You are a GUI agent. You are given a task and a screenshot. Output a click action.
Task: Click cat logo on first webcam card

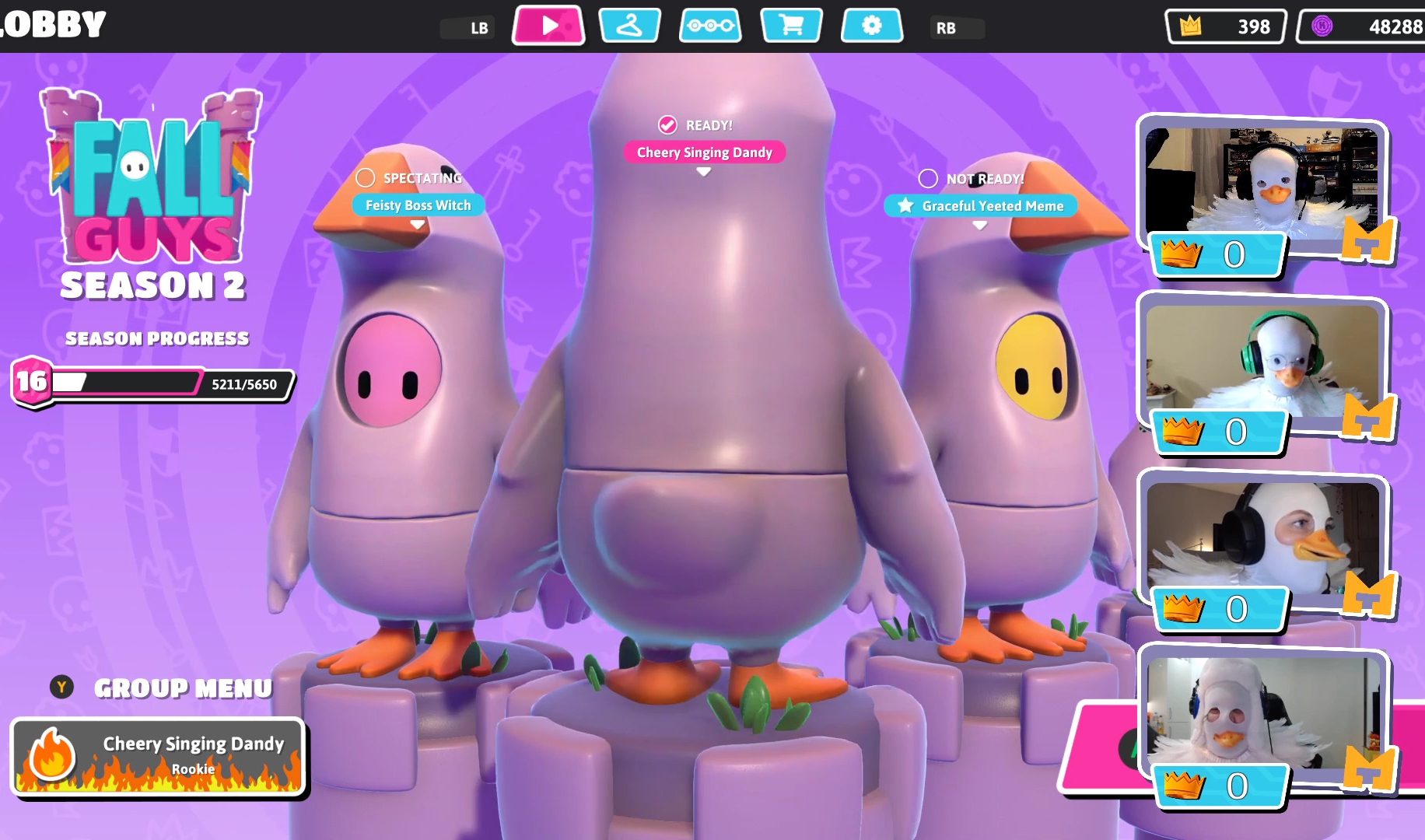[x=1368, y=240]
